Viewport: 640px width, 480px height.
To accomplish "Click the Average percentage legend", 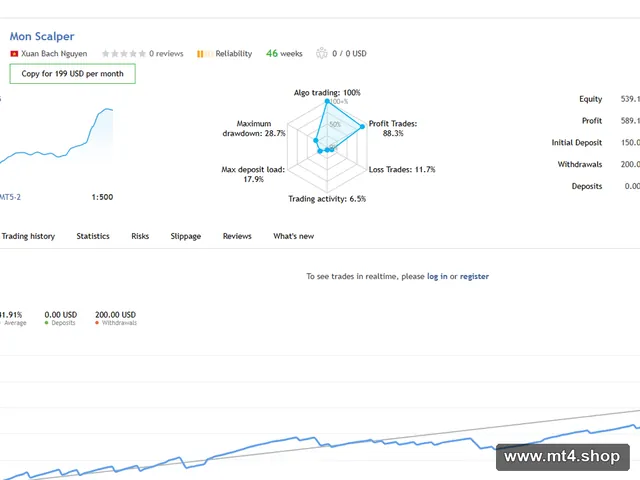I will (x=11, y=318).
